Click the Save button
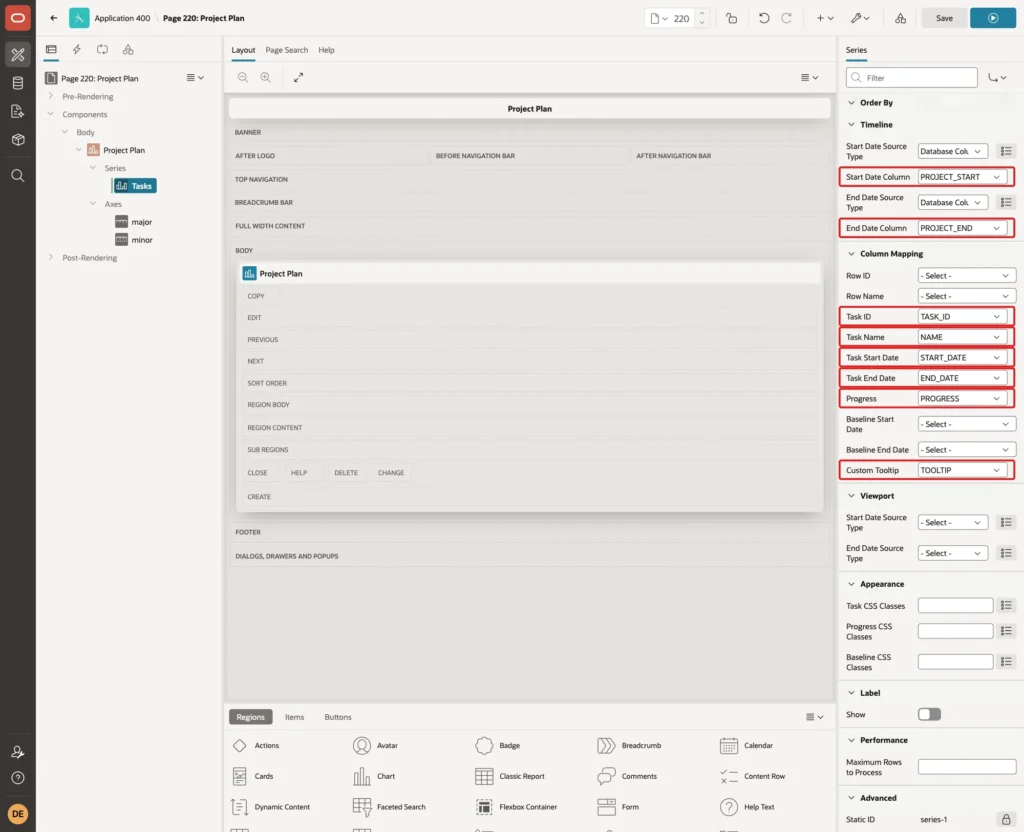Screen dimensions: 1024x832 (x=944, y=18)
